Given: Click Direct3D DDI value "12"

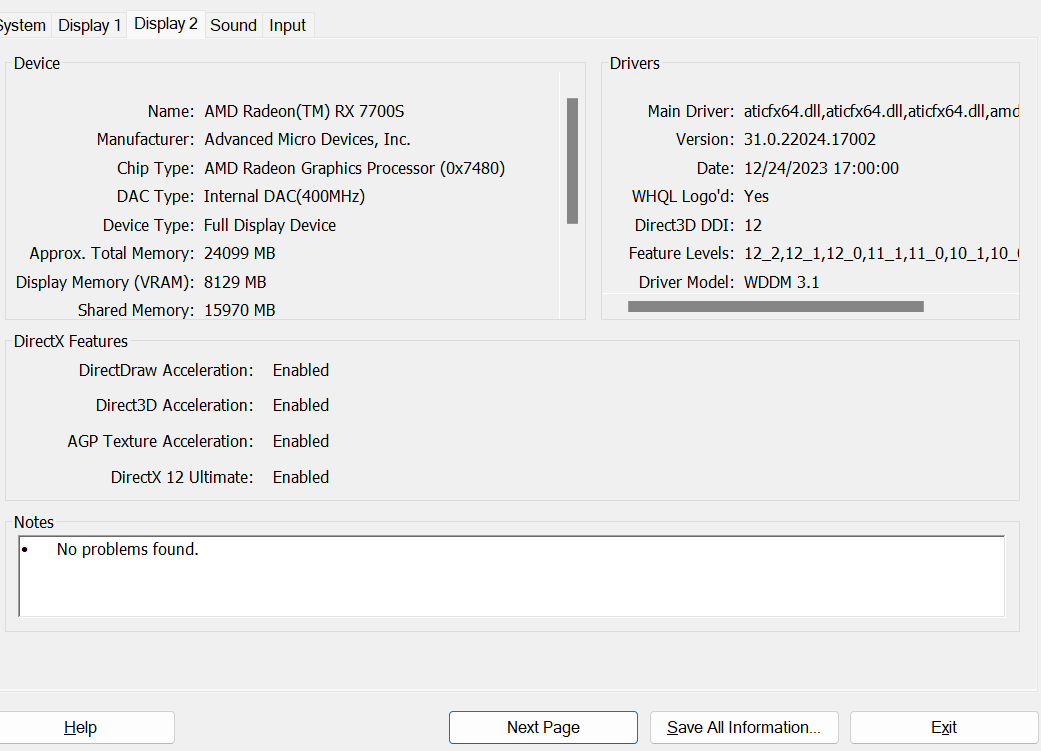Looking at the screenshot, I should pos(753,225).
